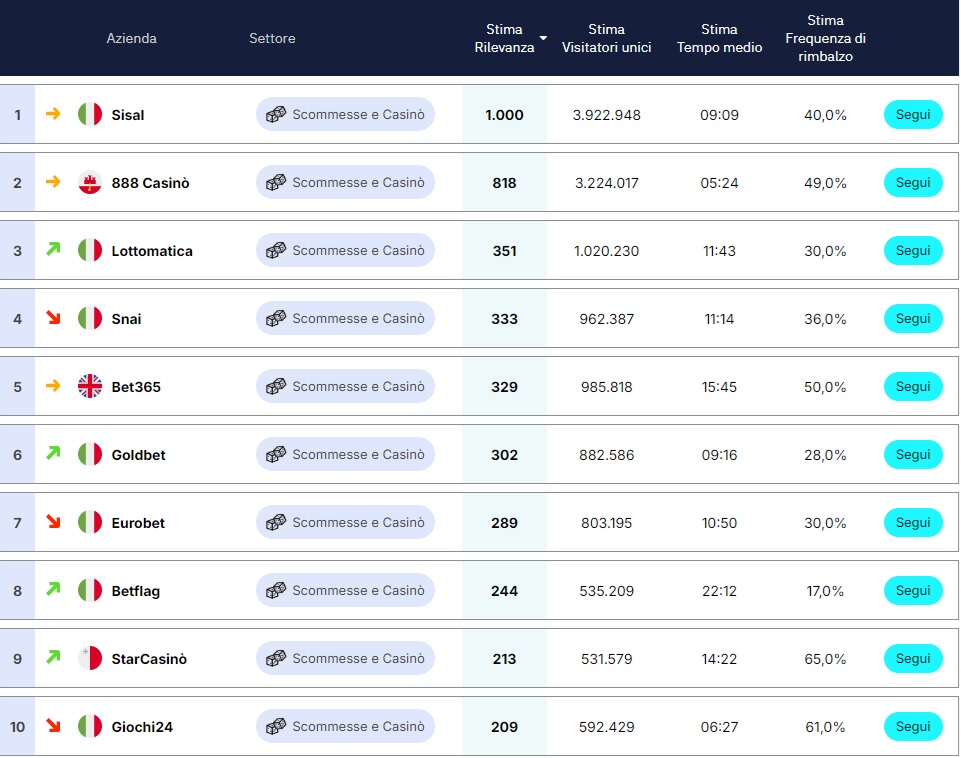Follow StarCasinò using the Segui button
The width and height of the screenshot is (961, 758).
pos(913,659)
